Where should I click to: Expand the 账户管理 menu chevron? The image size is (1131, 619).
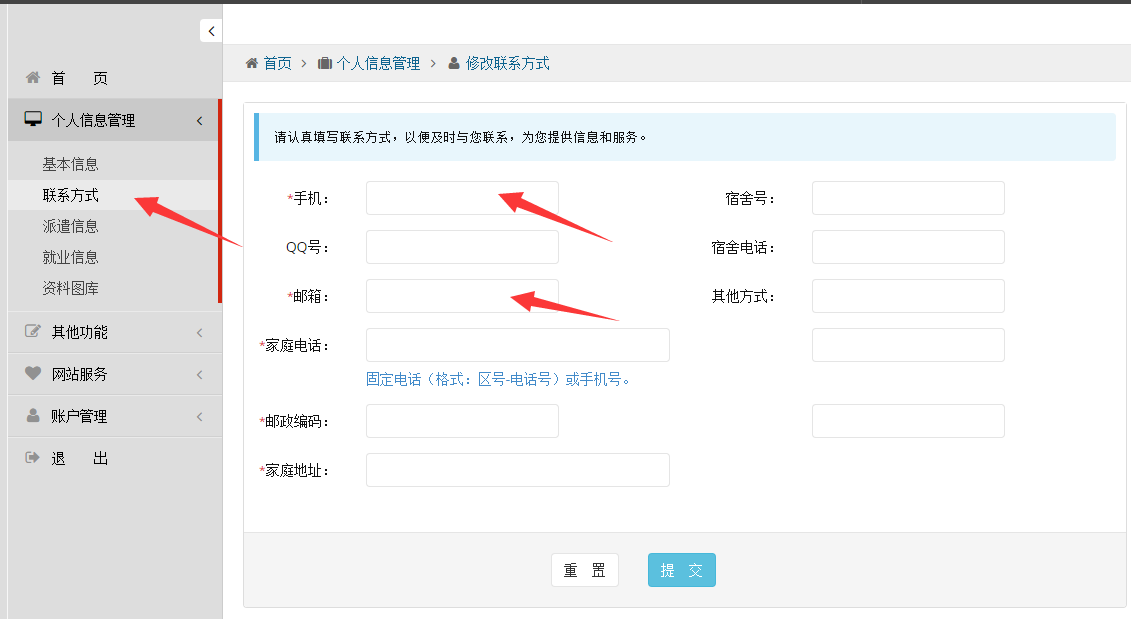click(199, 417)
